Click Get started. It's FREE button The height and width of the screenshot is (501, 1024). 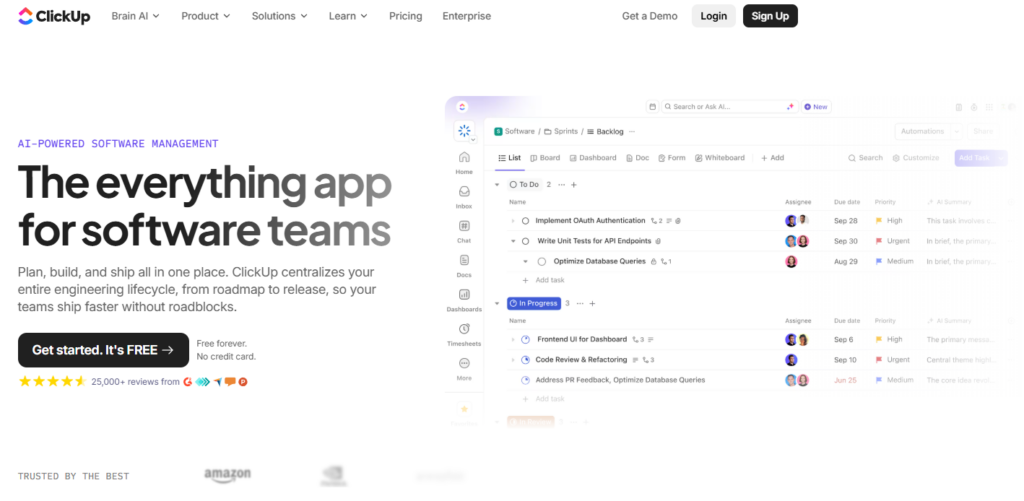[x=103, y=350]
